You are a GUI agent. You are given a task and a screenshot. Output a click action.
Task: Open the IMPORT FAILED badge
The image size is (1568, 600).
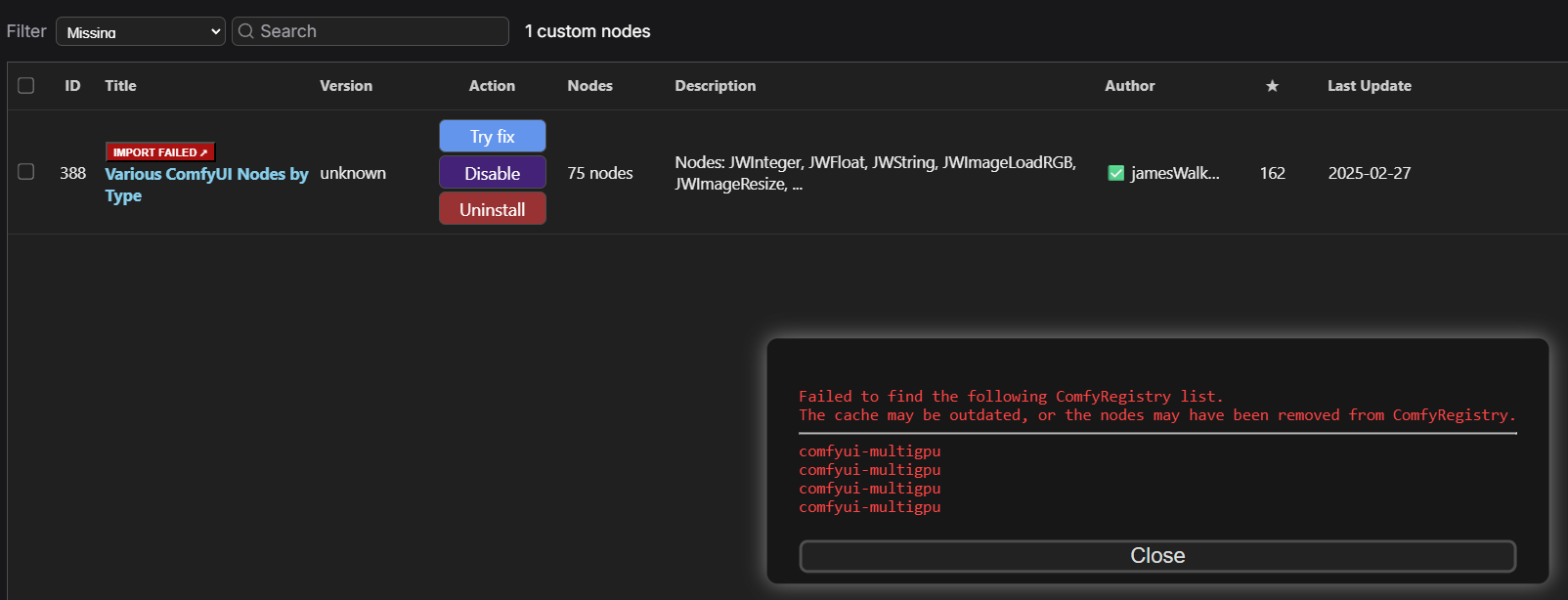pyautogui.click(x=160, y=152)
